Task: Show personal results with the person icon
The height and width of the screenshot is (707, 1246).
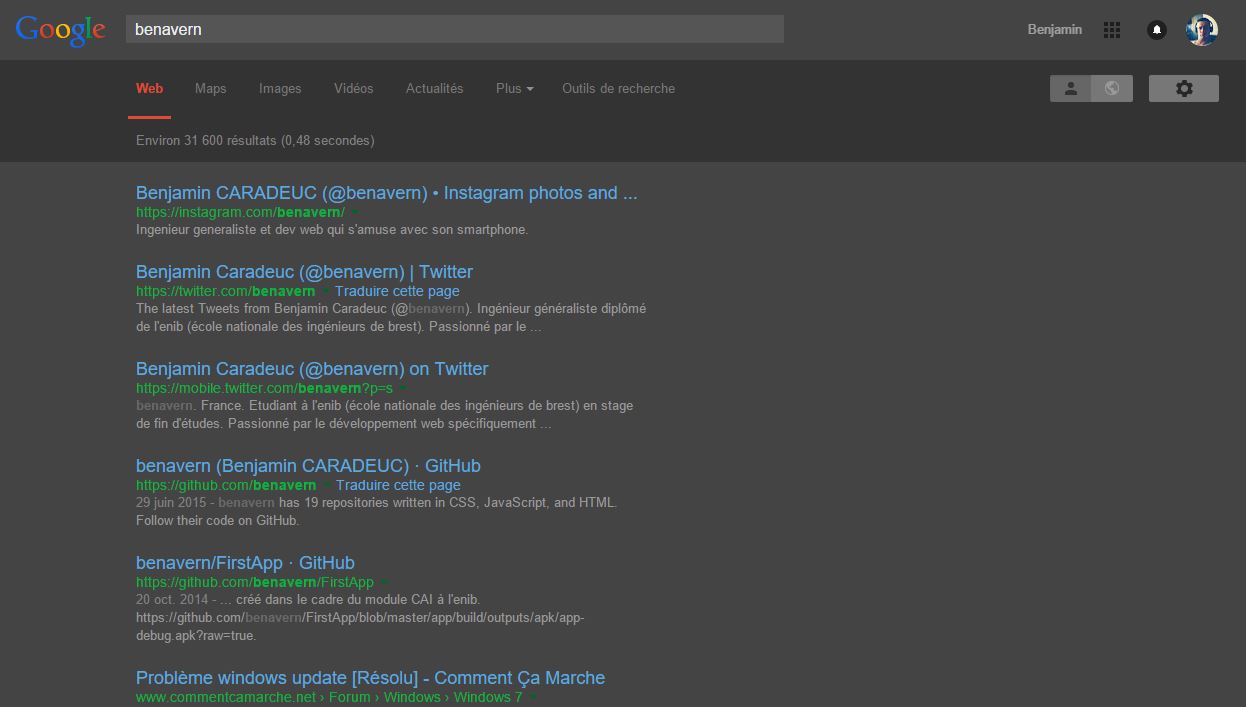Action: point(1070,88)
